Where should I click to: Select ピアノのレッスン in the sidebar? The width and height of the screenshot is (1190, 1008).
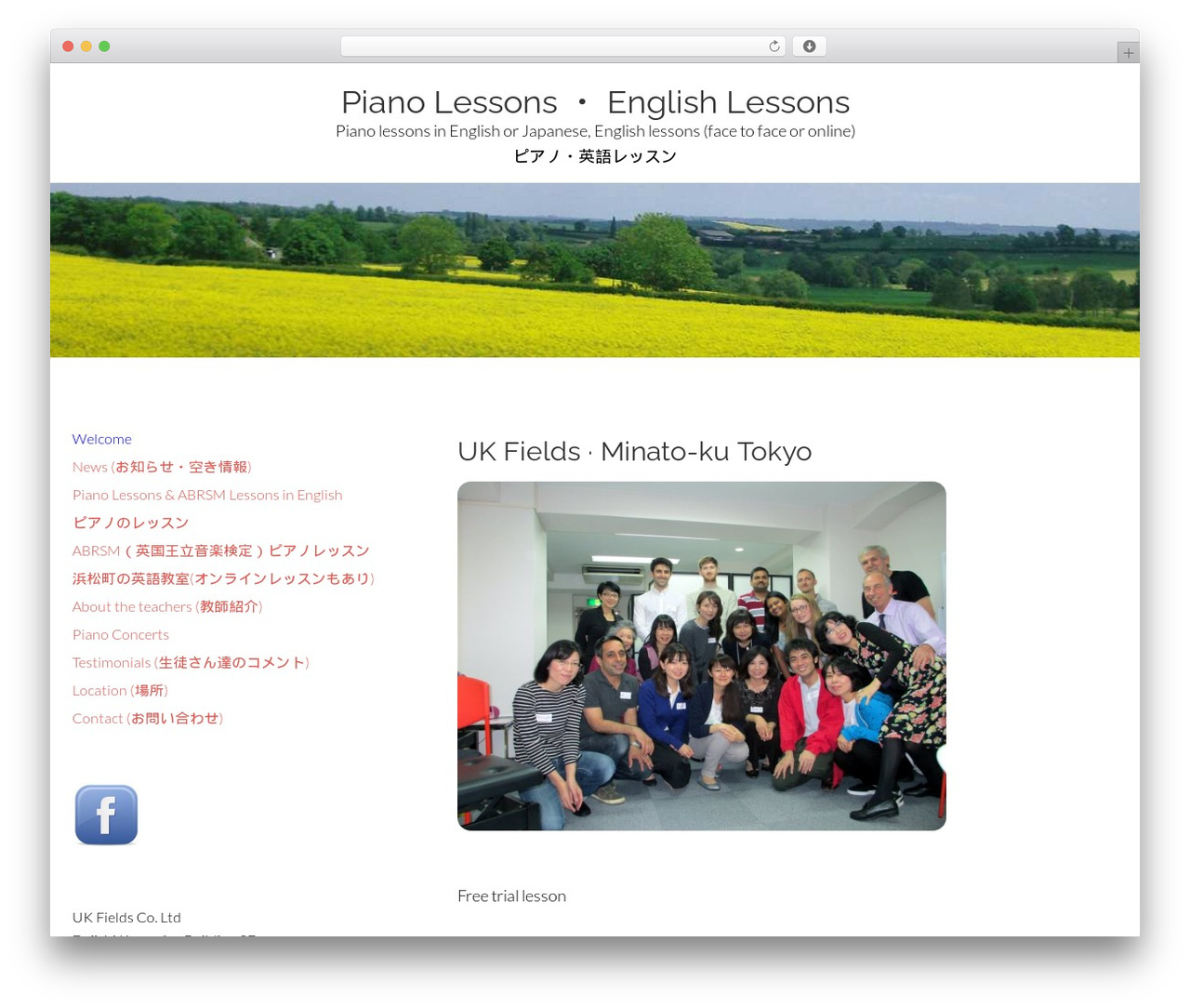click(131, 523)
